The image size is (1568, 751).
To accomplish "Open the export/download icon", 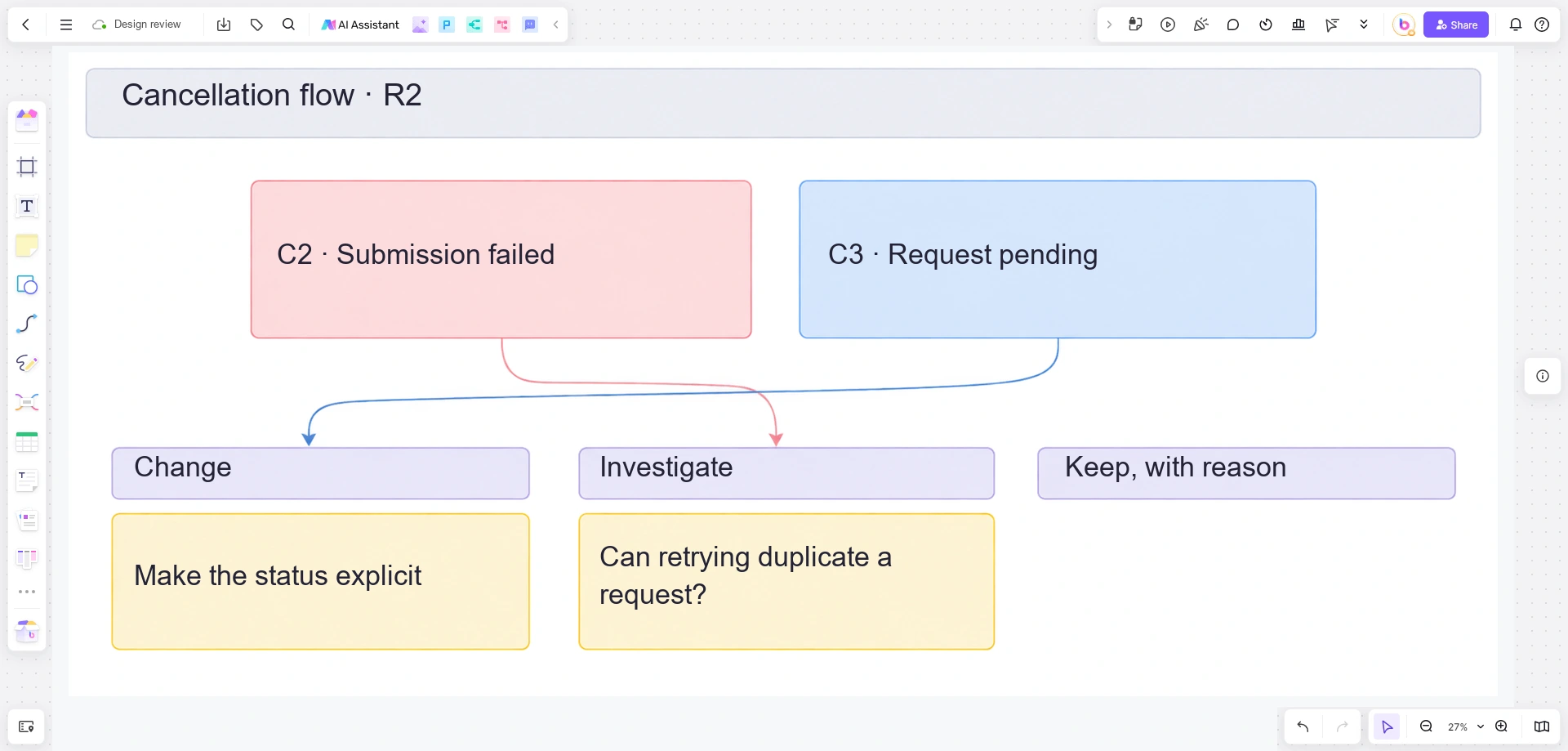I will (224, 25).
